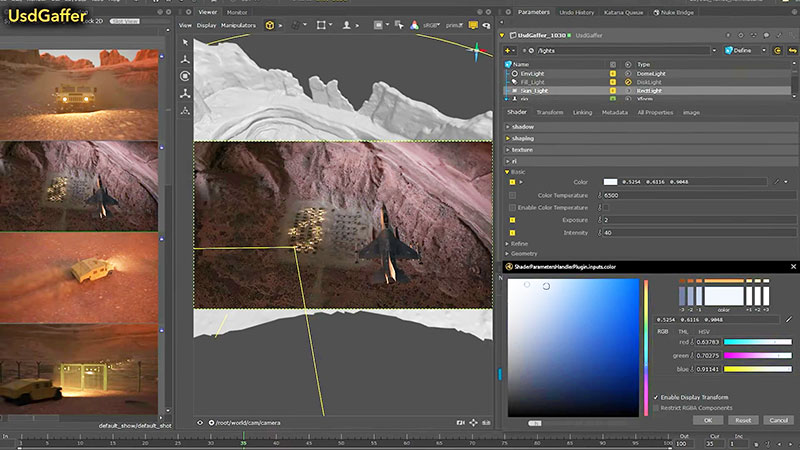The width and height of the screenshot is (800, 450).
Task: Toggle Enable Display Transform checkbox
Action: point(656,397)
